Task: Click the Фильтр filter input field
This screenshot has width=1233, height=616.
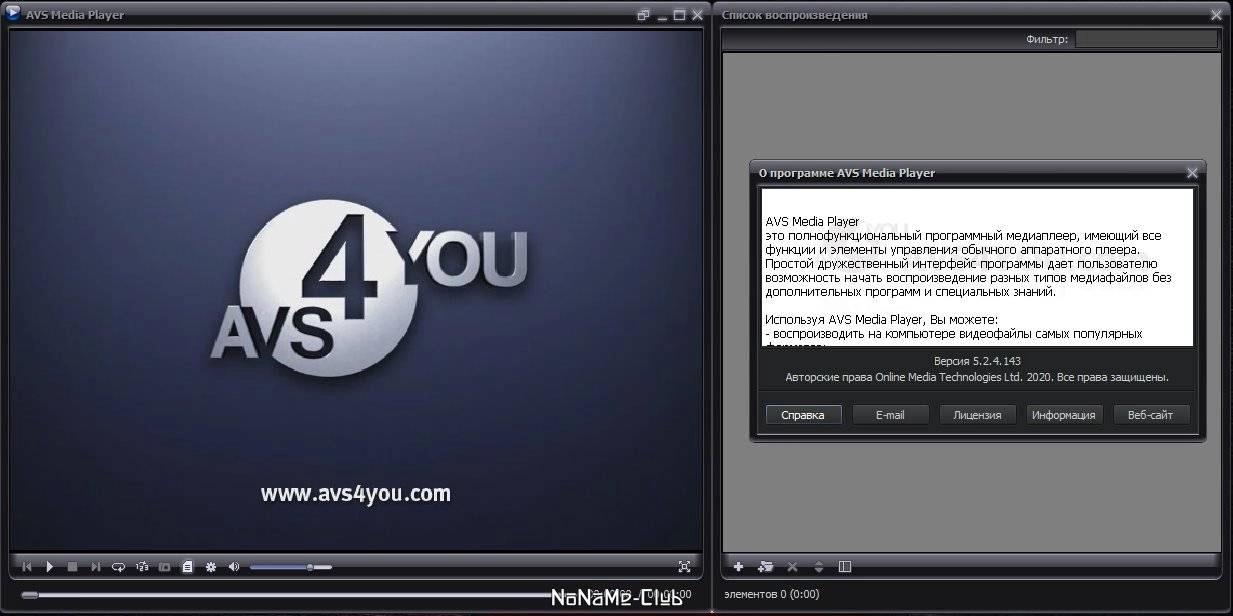Action: [1146, 39]
